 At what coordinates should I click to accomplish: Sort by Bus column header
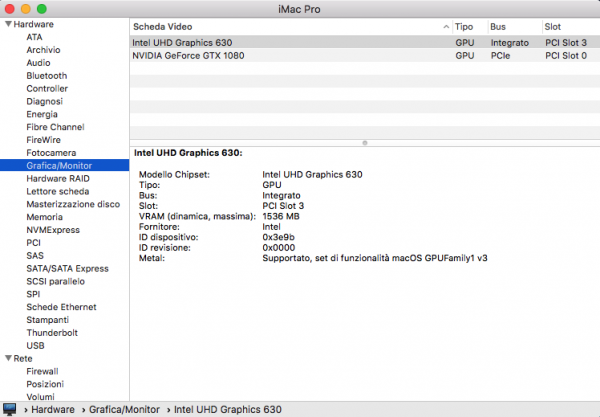(515, 27)
